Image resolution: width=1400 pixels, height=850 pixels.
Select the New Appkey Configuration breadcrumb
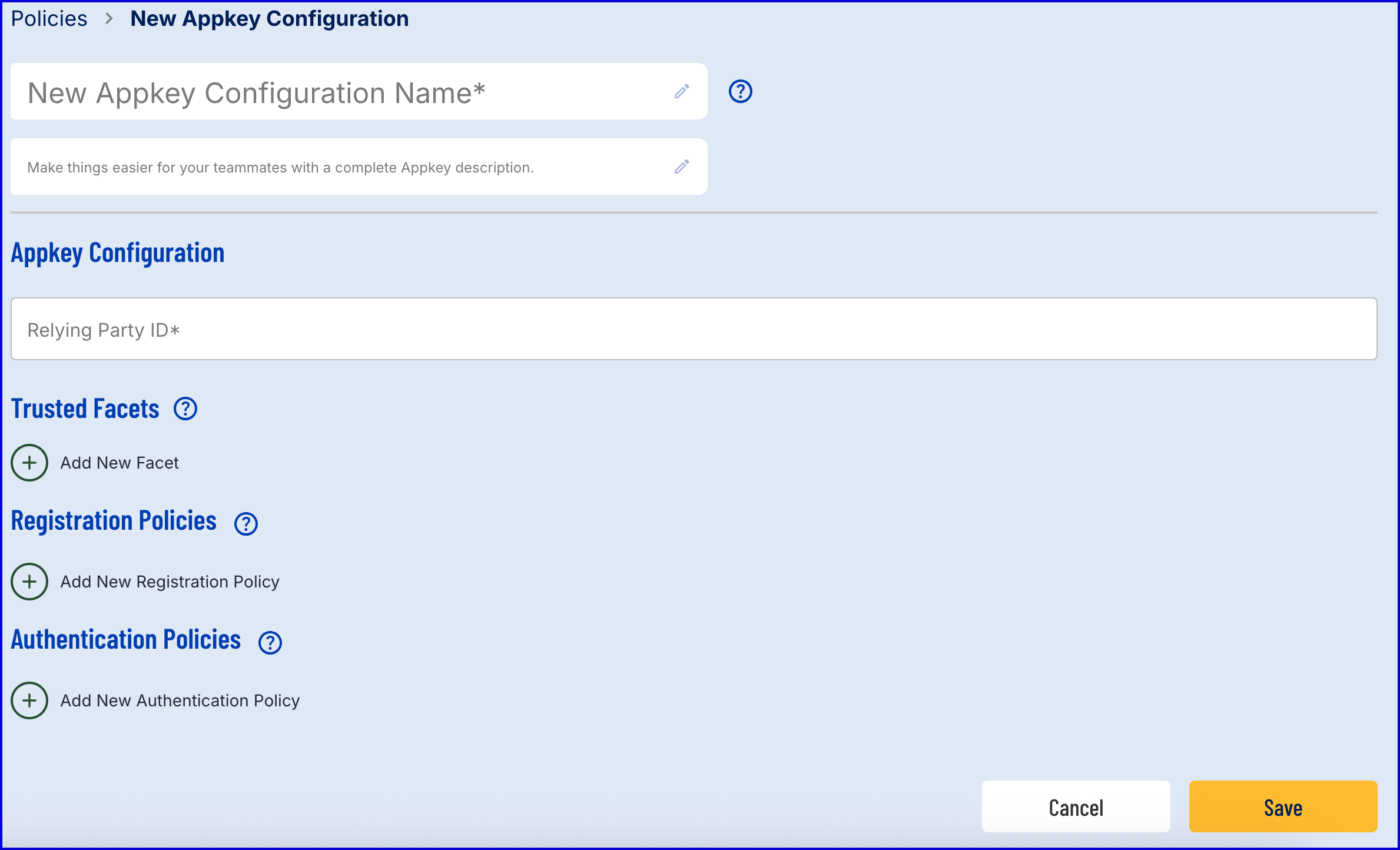click(x=269, y=19)
